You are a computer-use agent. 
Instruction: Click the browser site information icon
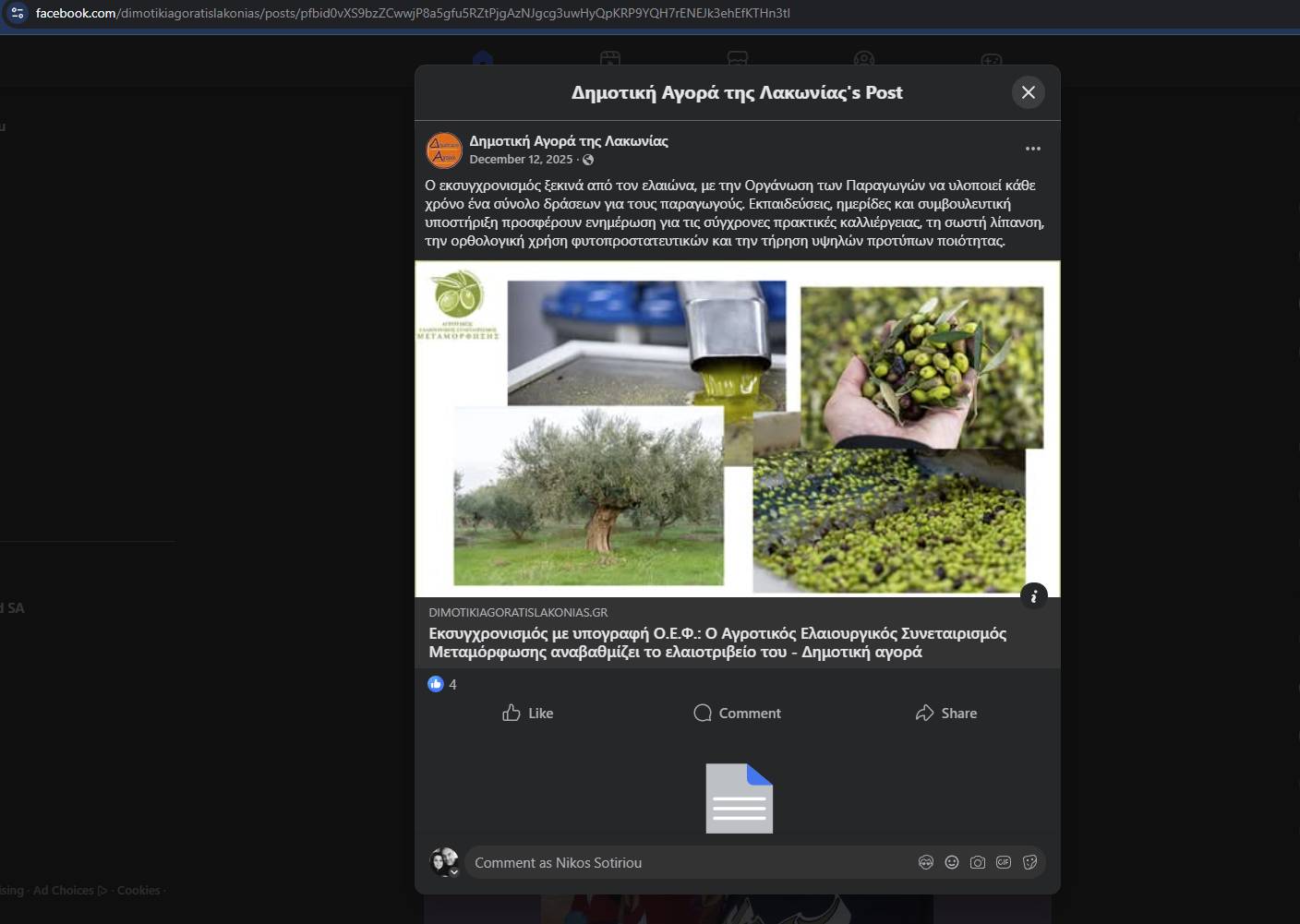(x=18, y=13)
